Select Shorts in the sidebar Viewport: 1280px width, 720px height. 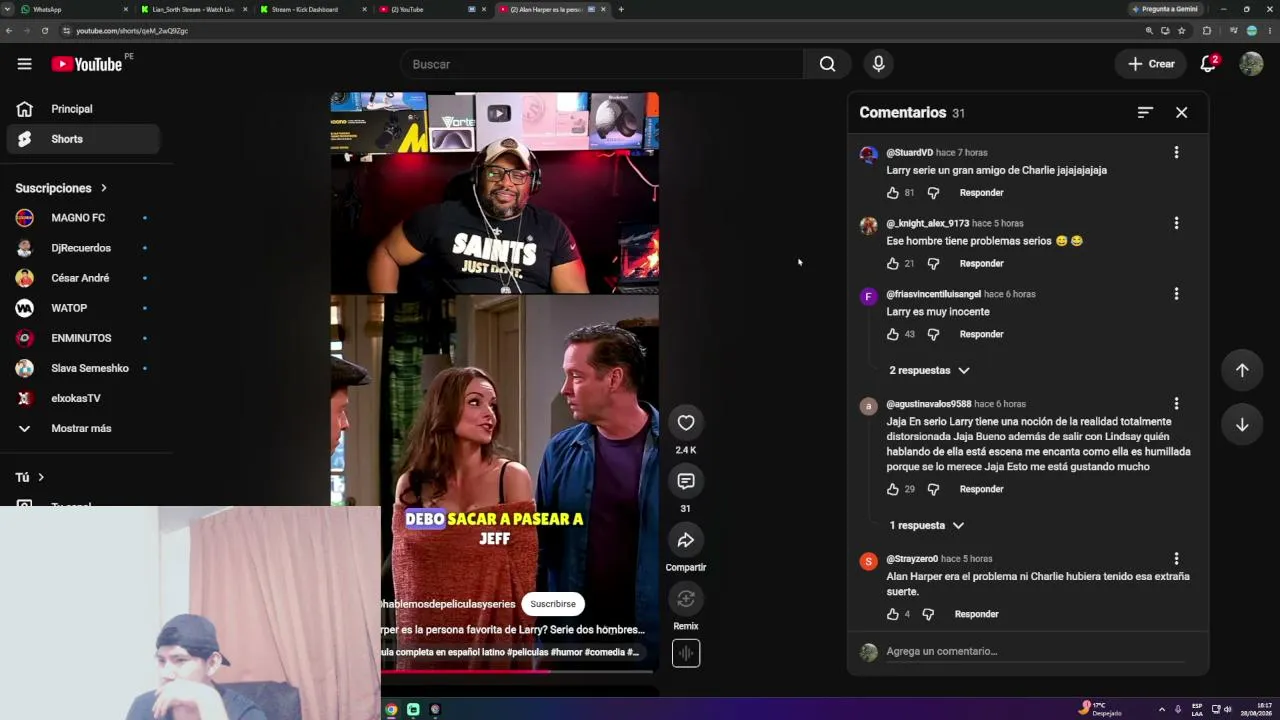point(83,139)
